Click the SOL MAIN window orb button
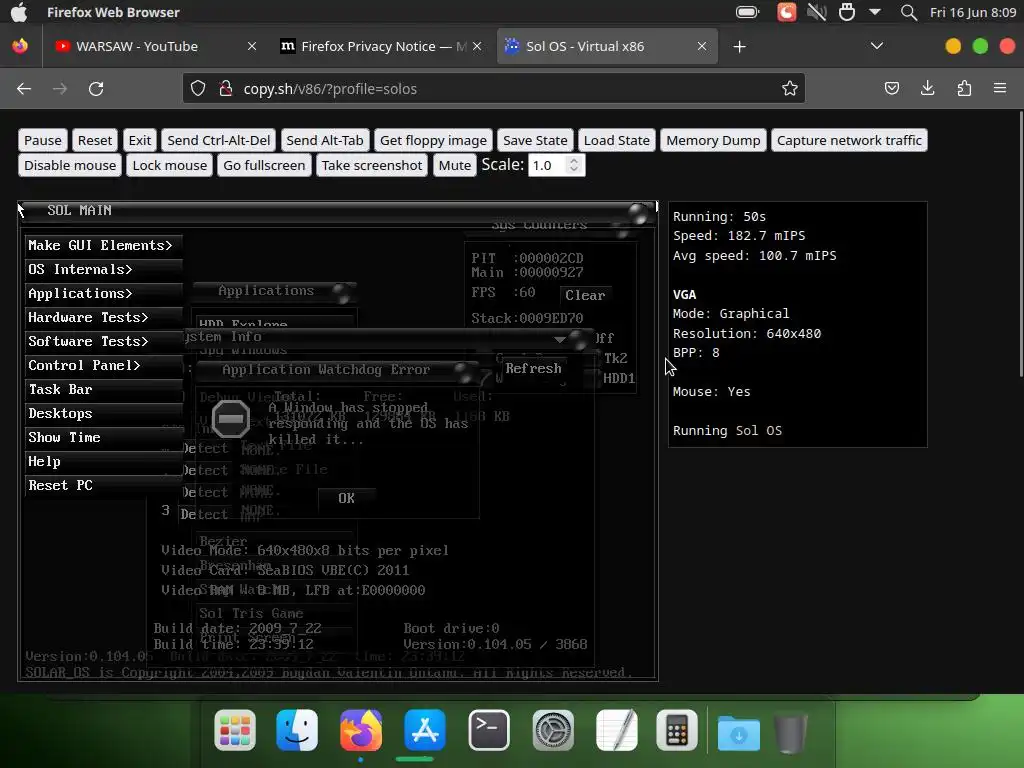The width and height of the screenshot is (1024, 768). pos(638,213)
